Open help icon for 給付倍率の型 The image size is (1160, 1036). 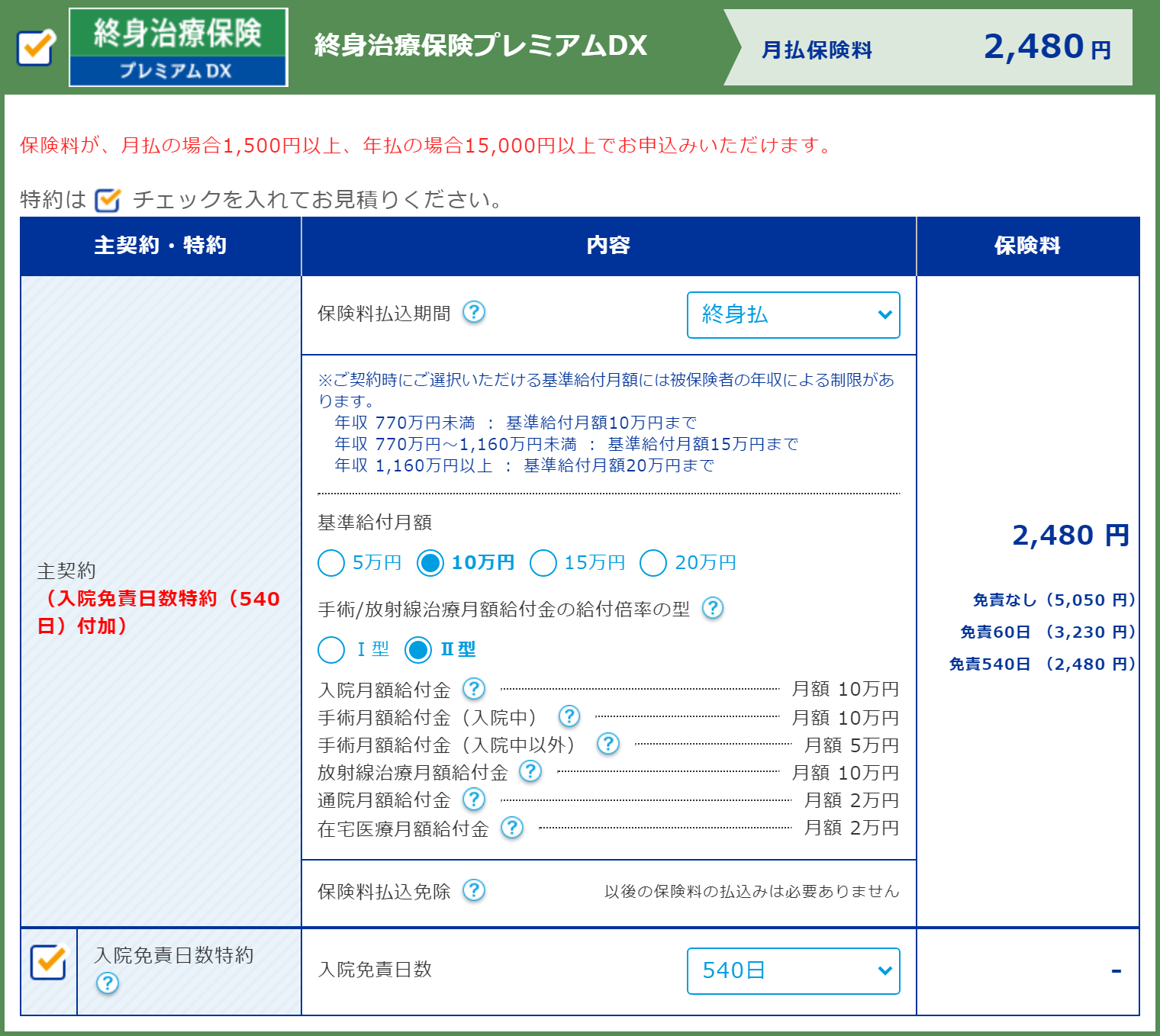tap(713, 608)
